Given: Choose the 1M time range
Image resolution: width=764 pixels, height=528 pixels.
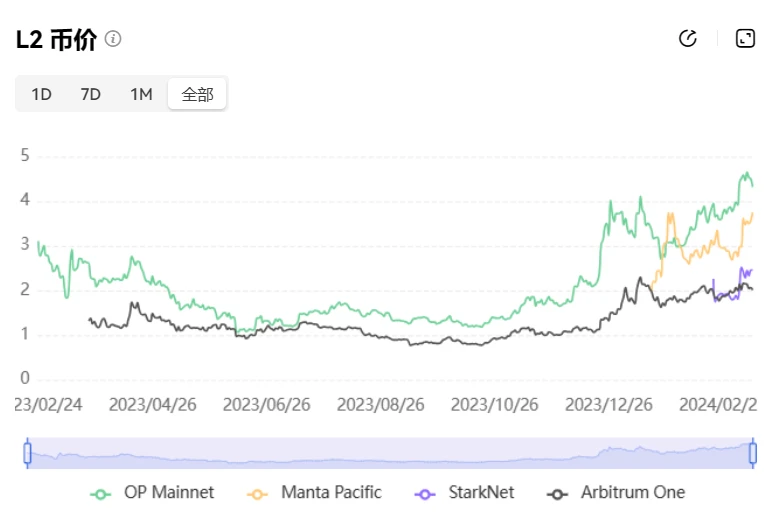Looking at the screenshot, I should pyautogui.click(x=141, y=94).
